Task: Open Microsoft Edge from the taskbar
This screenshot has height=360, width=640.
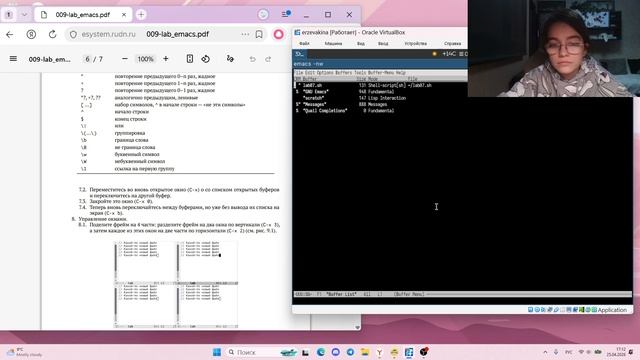Action: [321, 352]
